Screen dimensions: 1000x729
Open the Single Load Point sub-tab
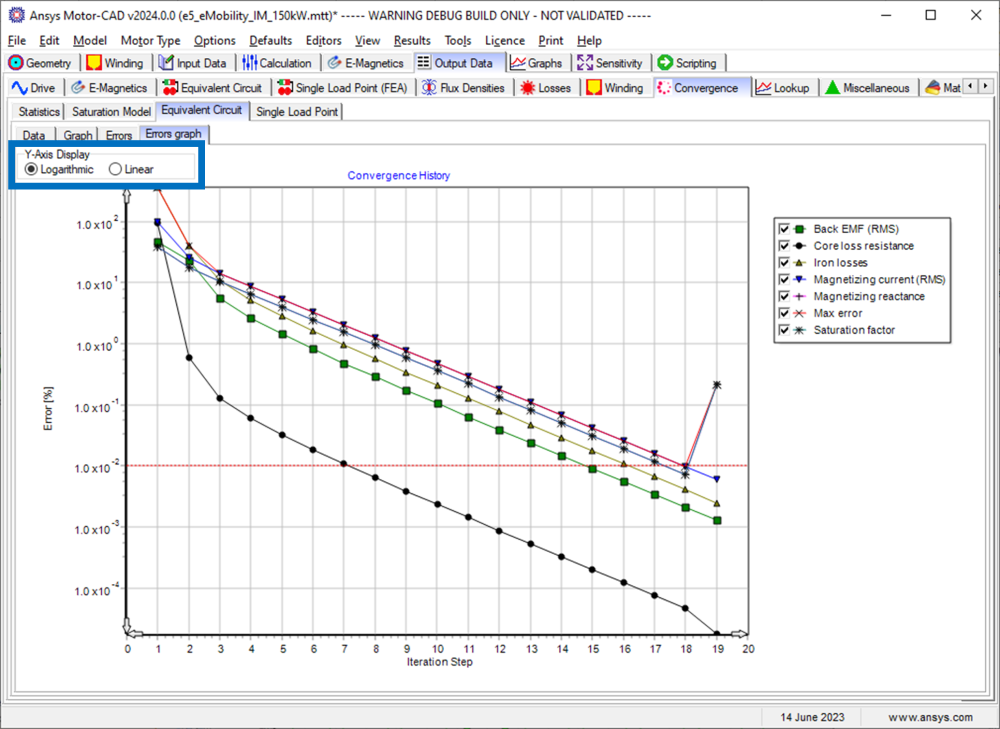(x=297, y=112)
